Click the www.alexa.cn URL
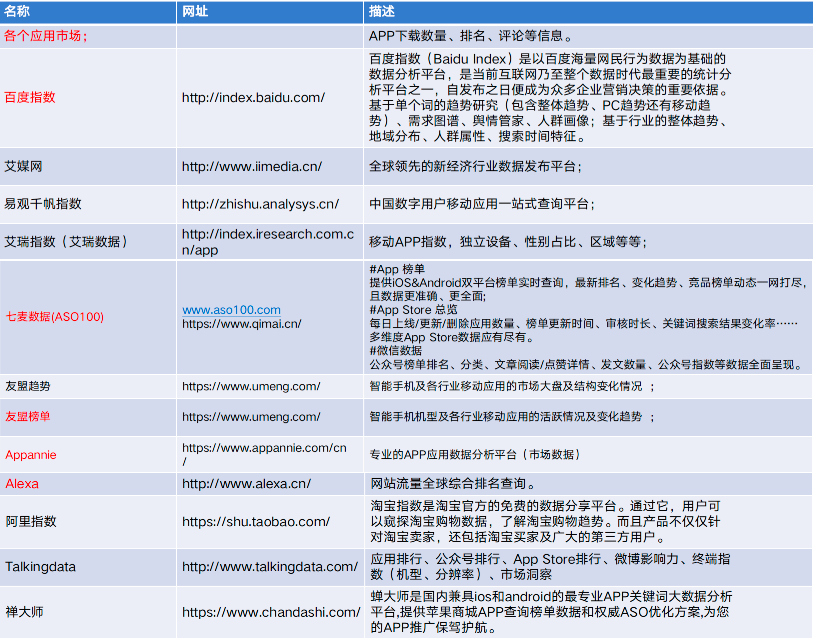The height and width of the screenshot is (639, 813). click(246, 484)
